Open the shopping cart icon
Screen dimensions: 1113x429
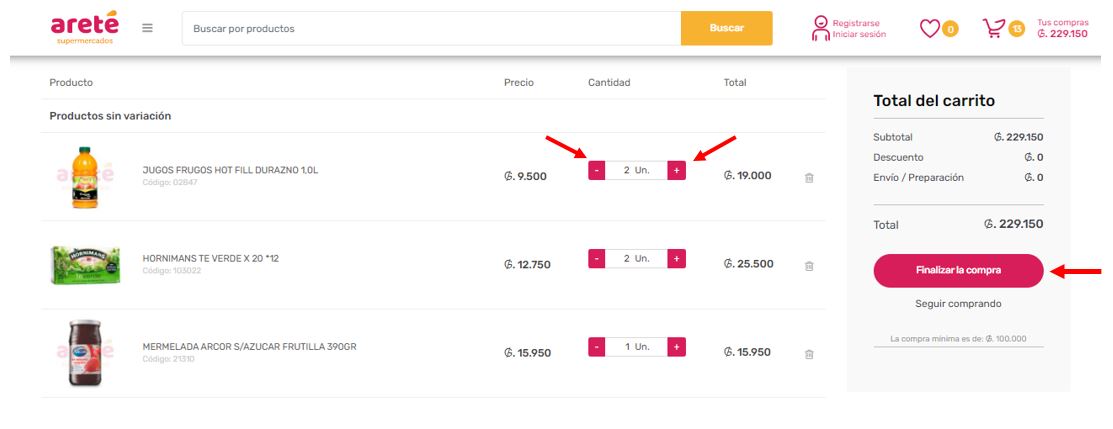pyautogui.click(x=993, y=28)
